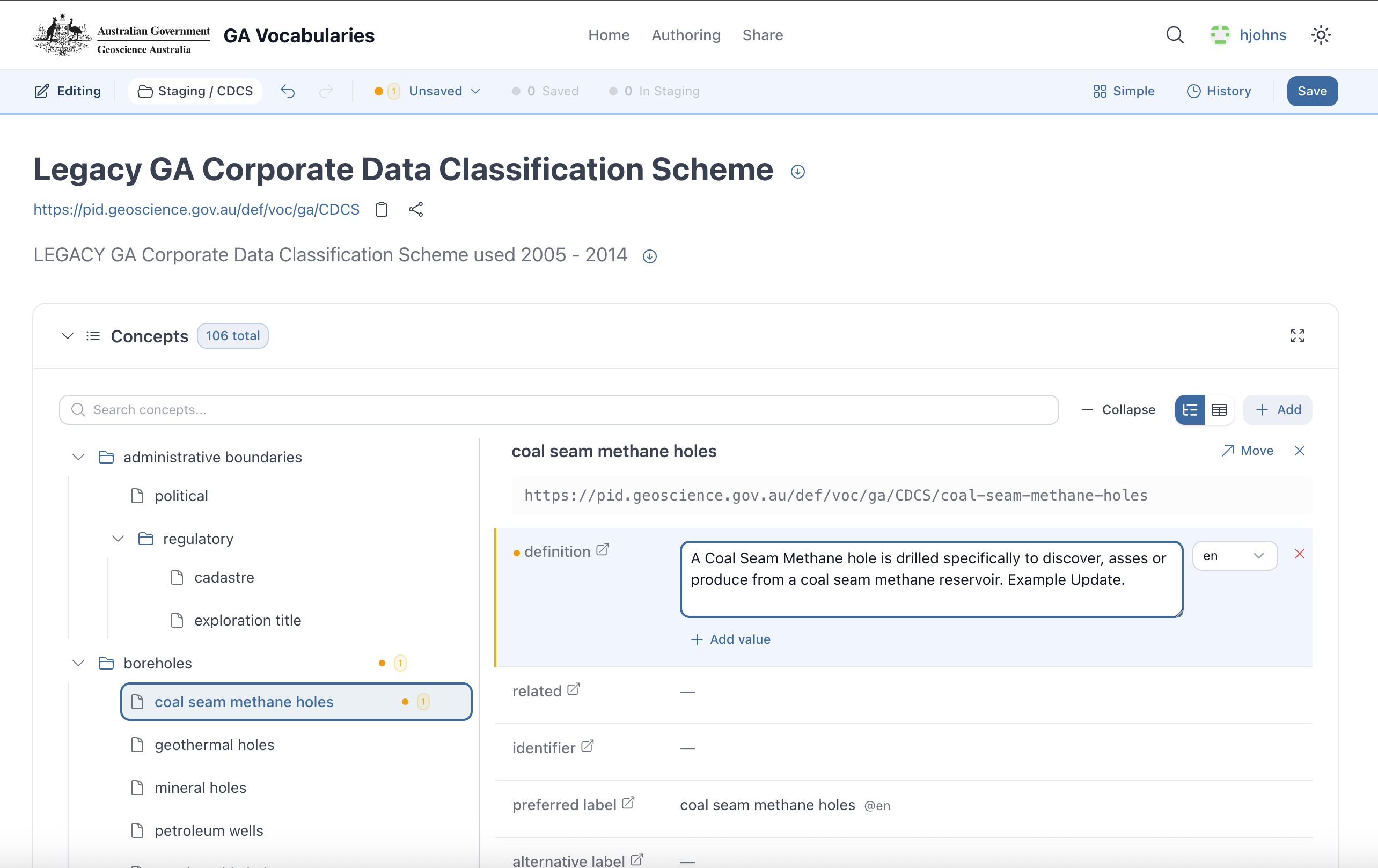This screenshot has width=1378, height=868.
Task: Click the Save button
Action: (x=1311, y=92)
